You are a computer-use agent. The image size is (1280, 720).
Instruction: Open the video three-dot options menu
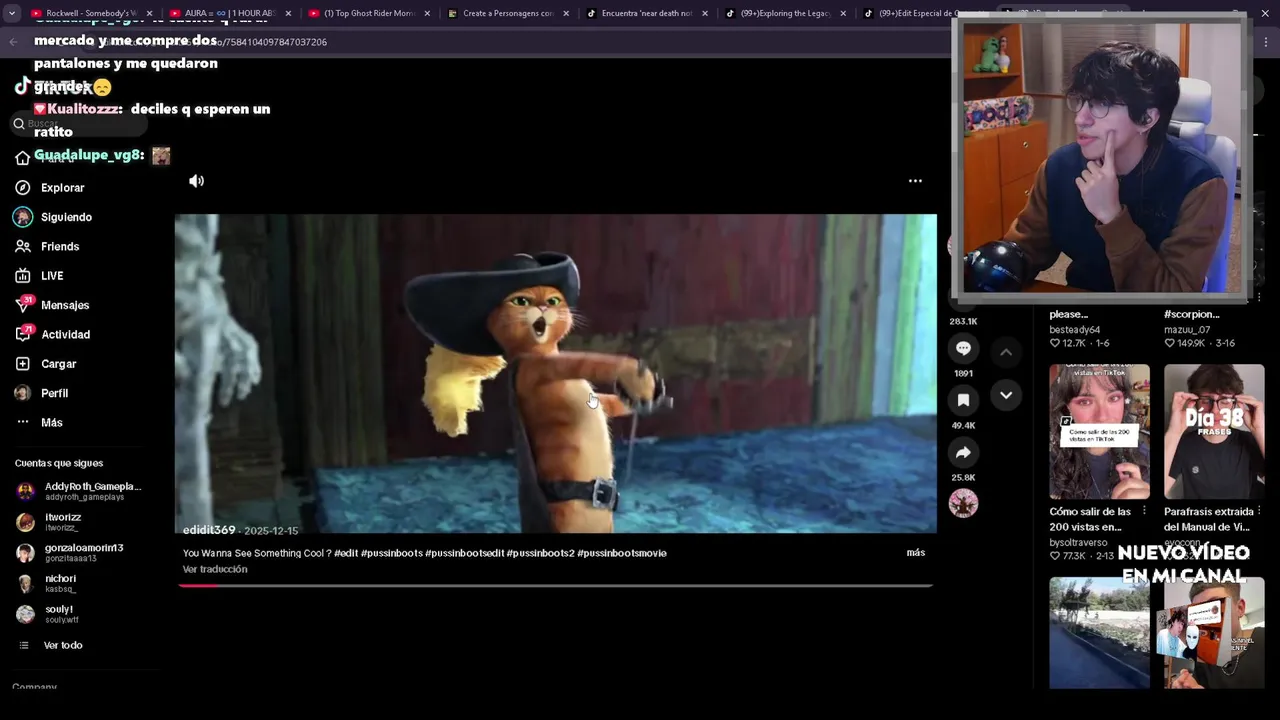click(x=914, y=181)
